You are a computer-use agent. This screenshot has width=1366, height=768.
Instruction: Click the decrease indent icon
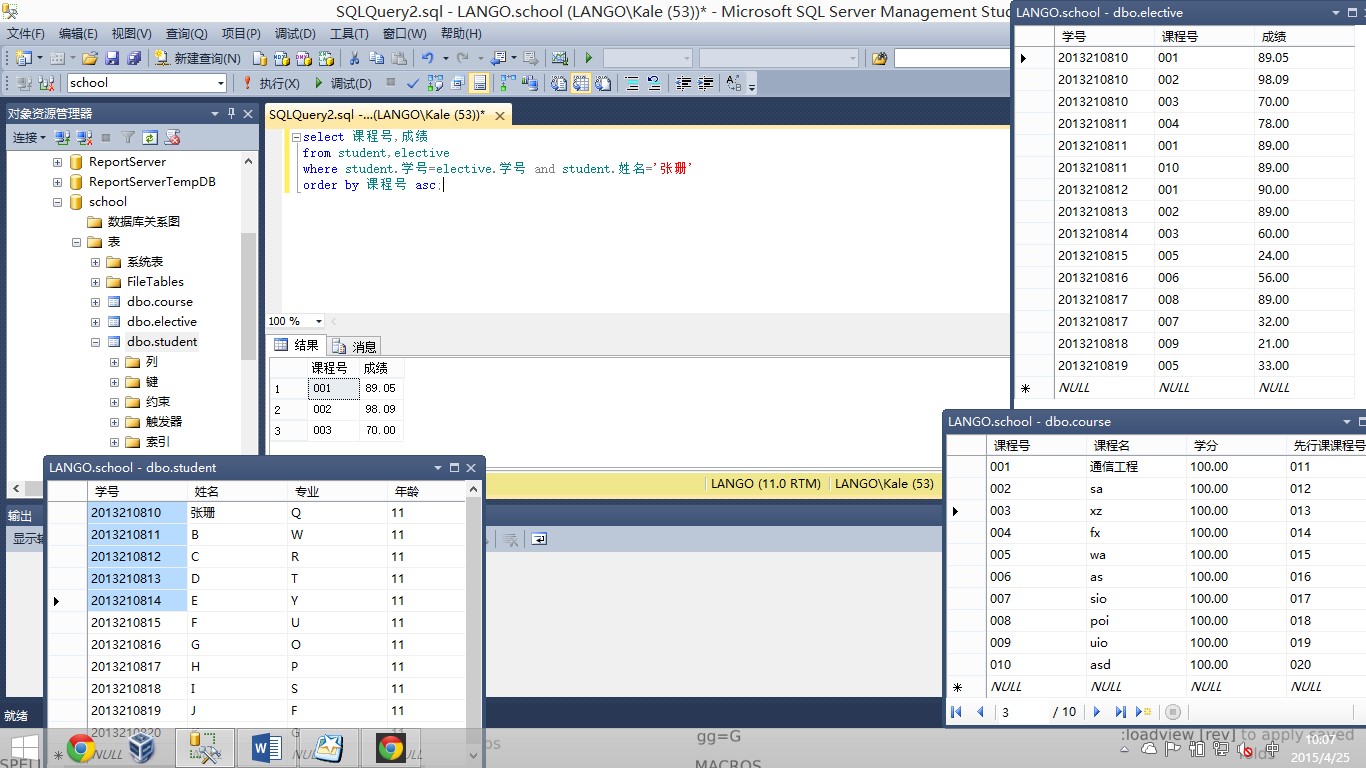pyautogui.click(x=683, y=83)
